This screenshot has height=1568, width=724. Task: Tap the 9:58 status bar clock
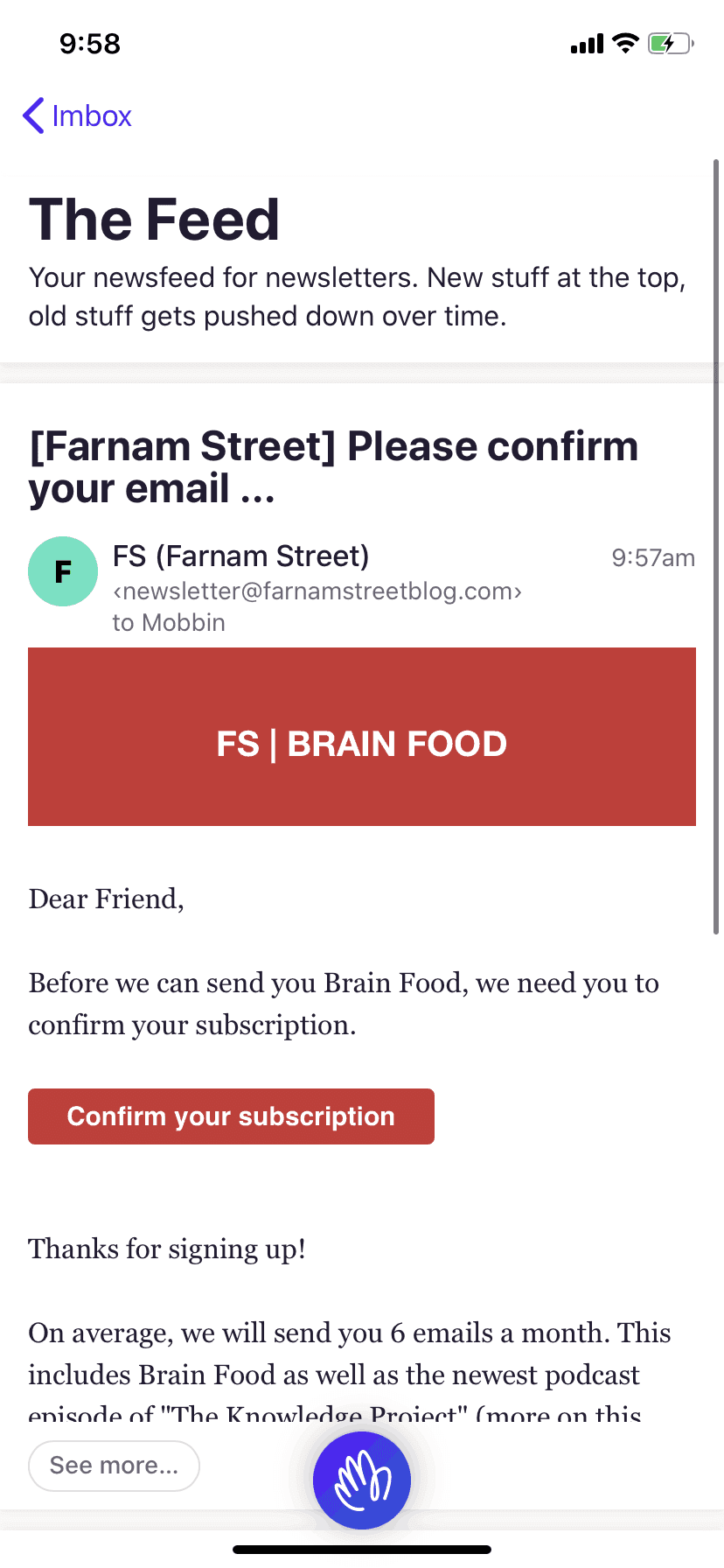tap(90, 44)
